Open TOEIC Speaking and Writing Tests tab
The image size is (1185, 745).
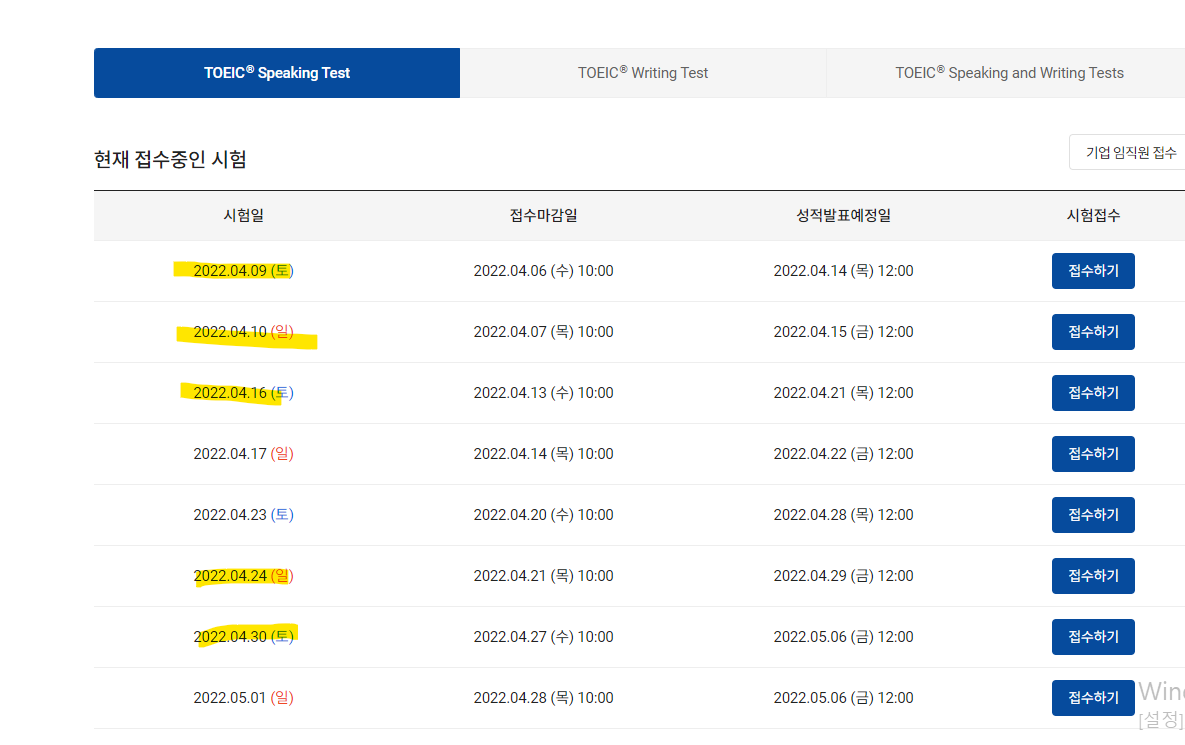tap(1006, 73)
